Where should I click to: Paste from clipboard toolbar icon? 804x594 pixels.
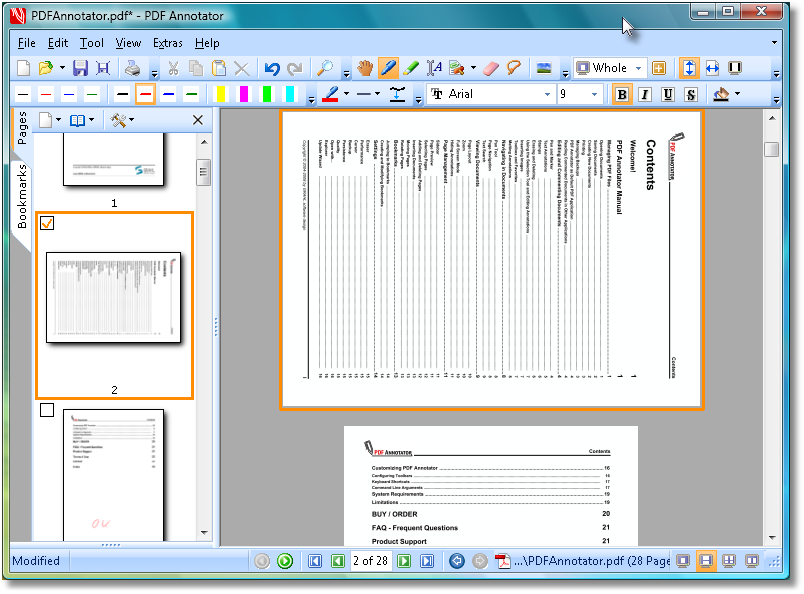[x=219, y=68]
